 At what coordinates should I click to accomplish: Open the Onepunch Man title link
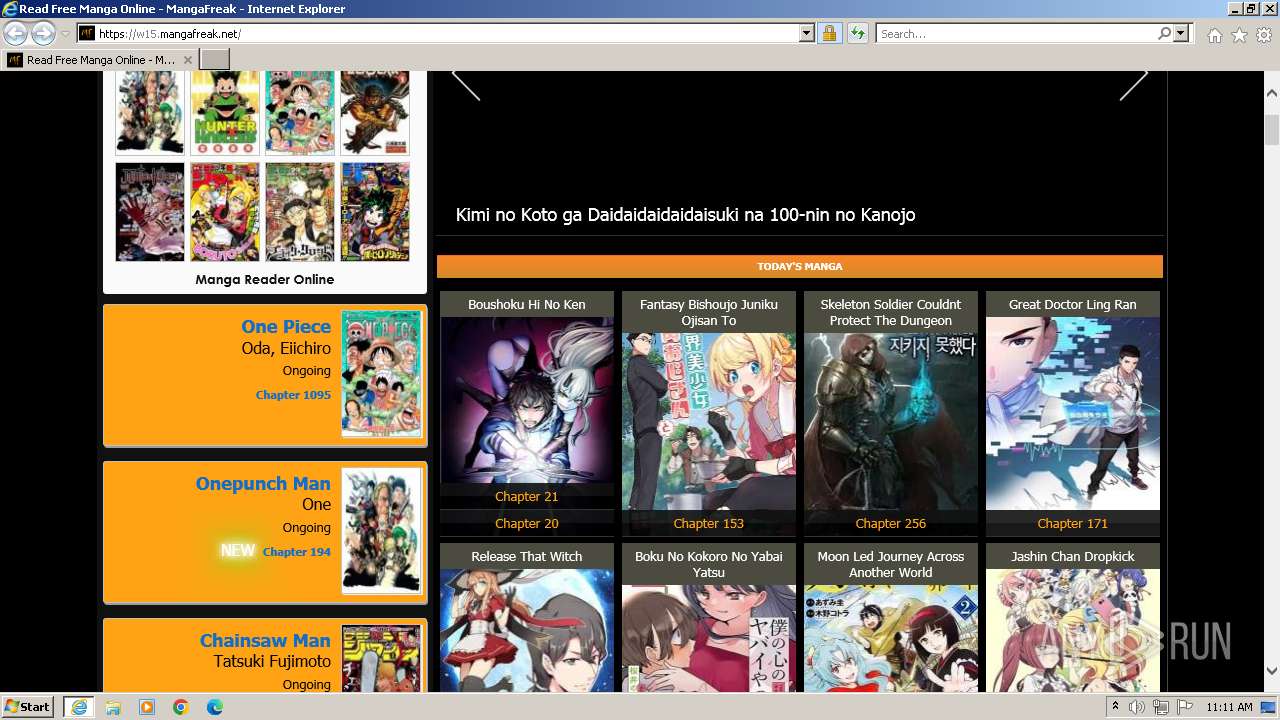[263, 483]
